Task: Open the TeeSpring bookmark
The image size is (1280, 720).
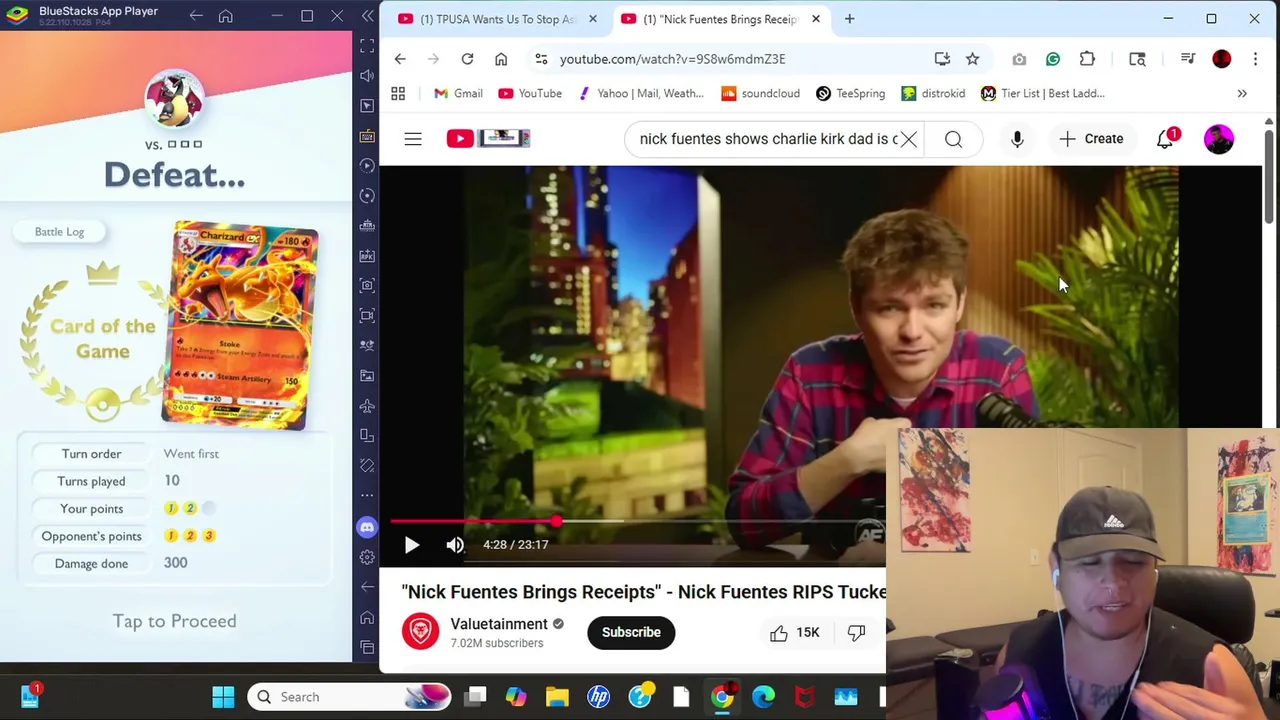Action: (850, 93)
